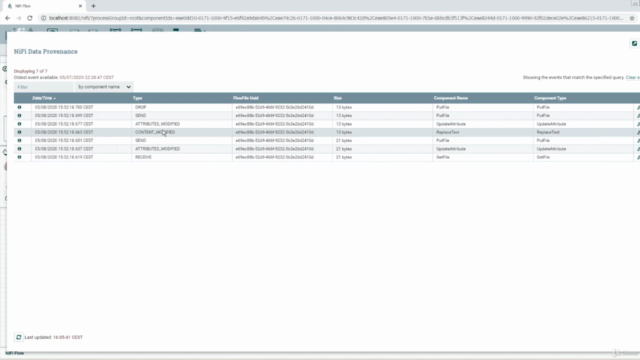Image resolution: width=640 pixels, height=360 pixels.
Task: Select the FlowFile Uuid in the RECEIVE row
Action: coord(275,157)
